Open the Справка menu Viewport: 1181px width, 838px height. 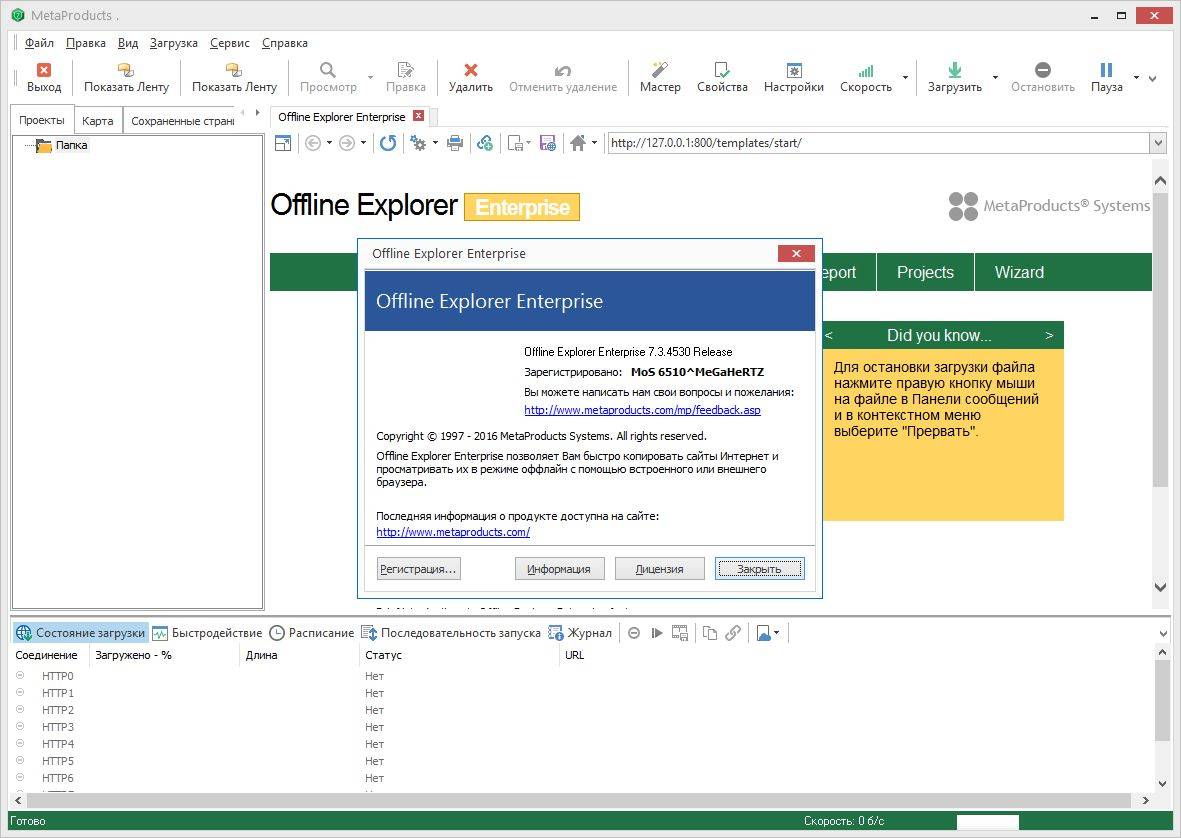coord(285,43)
